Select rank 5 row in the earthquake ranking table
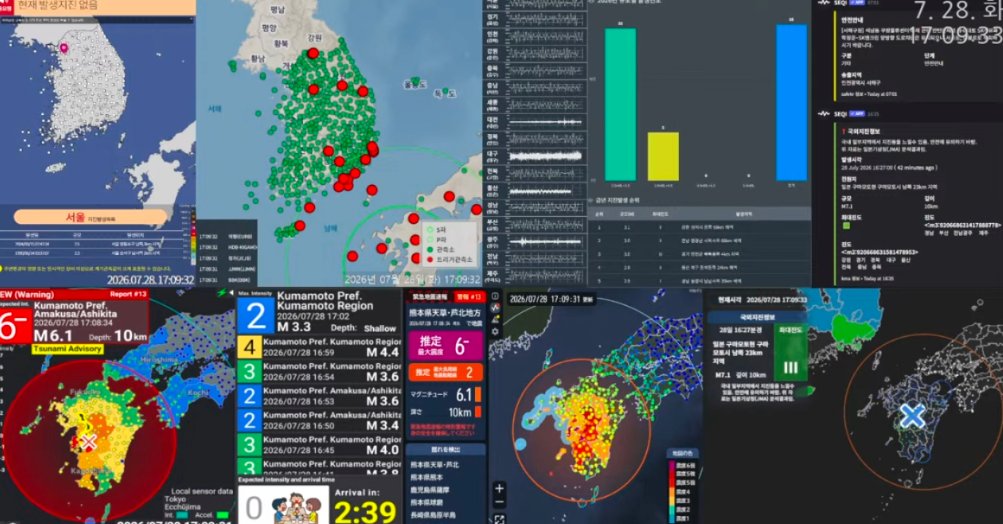 699,280
